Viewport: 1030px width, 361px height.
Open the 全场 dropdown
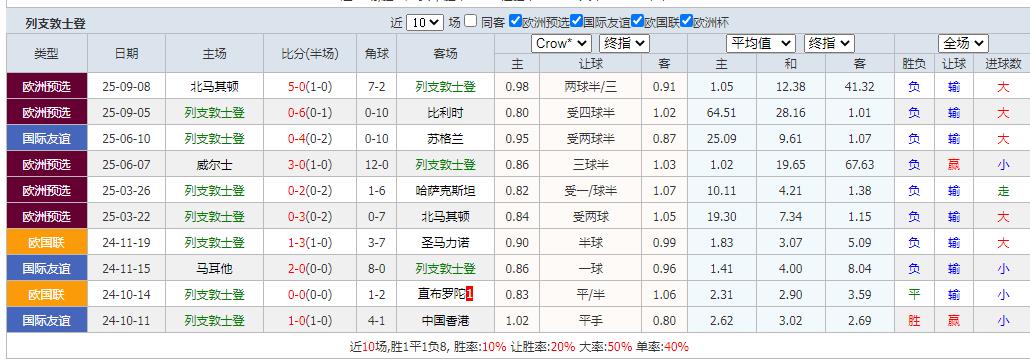pyautogui.click(x=963, y=43)
